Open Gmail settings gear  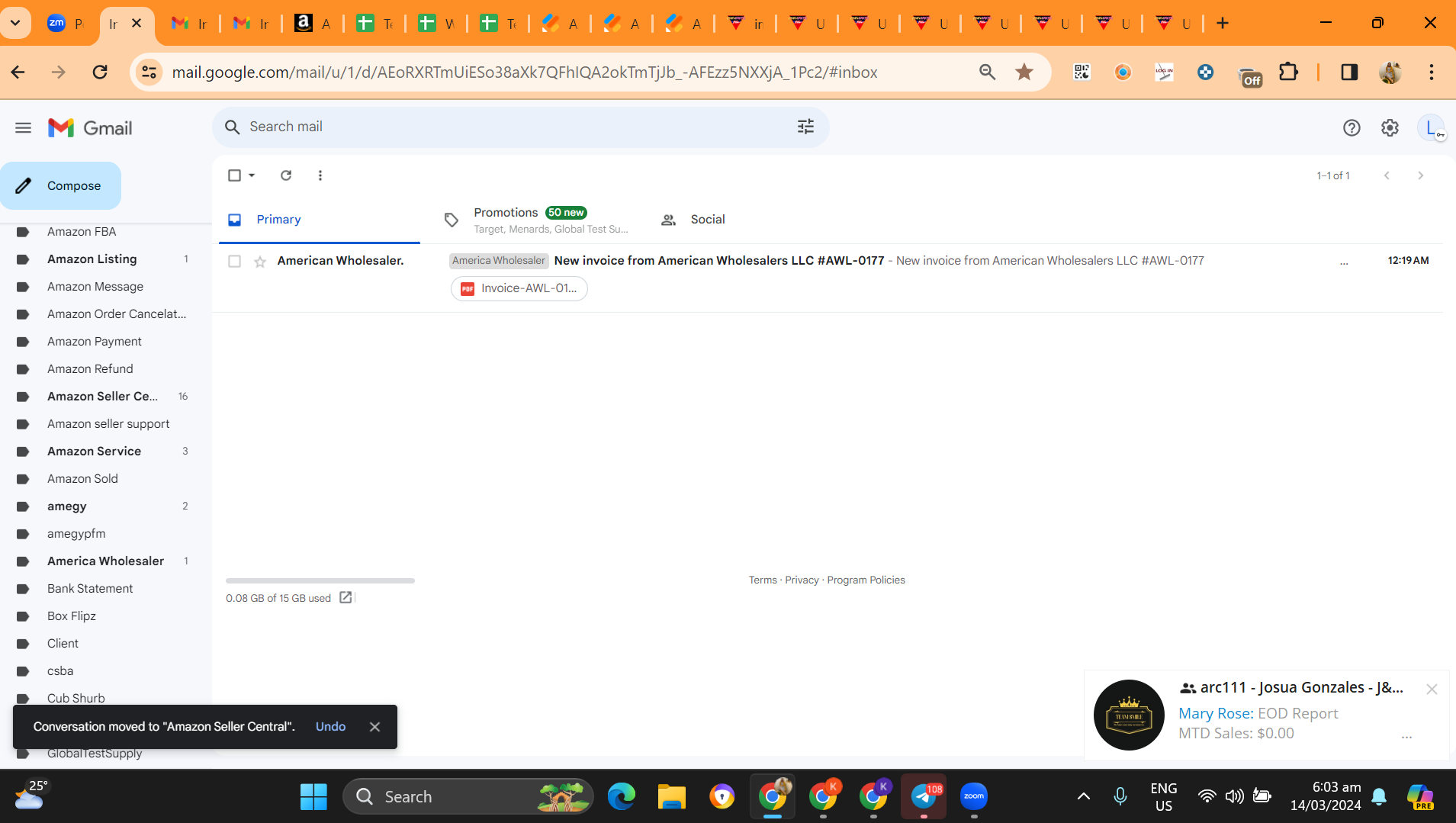pyautogui.click(x=1390, y=128)
